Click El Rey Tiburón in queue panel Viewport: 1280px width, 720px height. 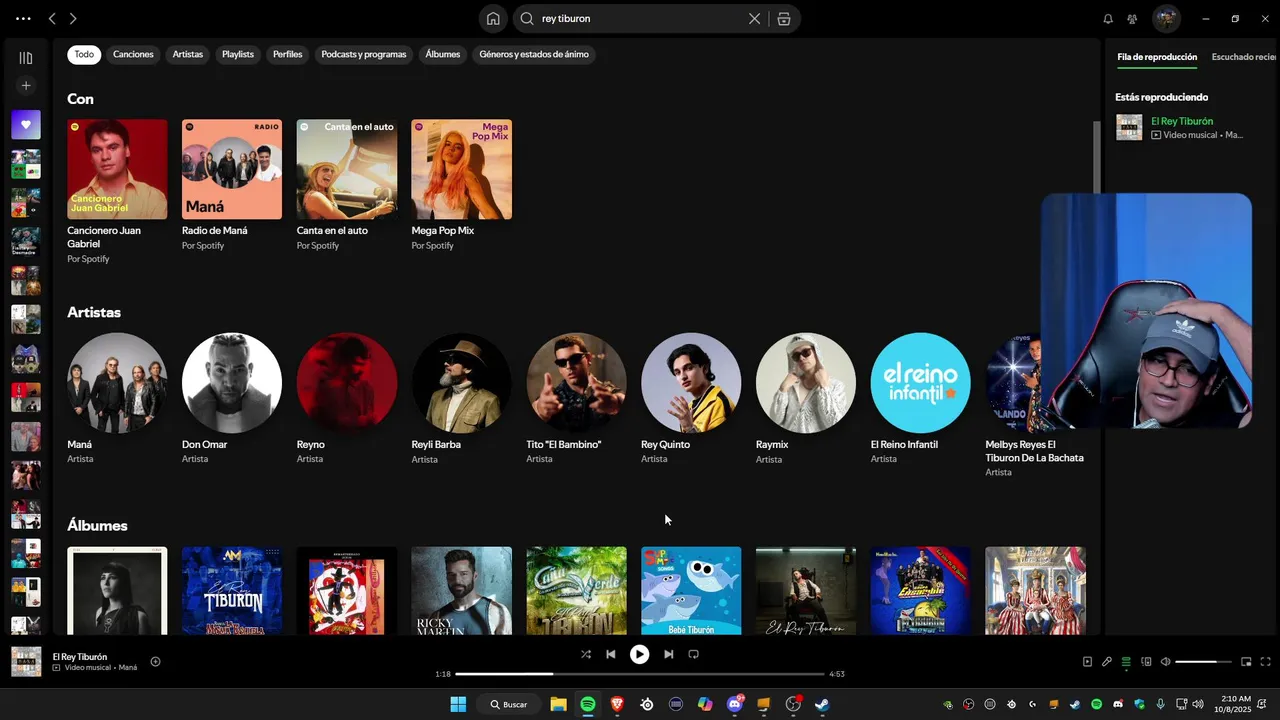(1182, 121)
